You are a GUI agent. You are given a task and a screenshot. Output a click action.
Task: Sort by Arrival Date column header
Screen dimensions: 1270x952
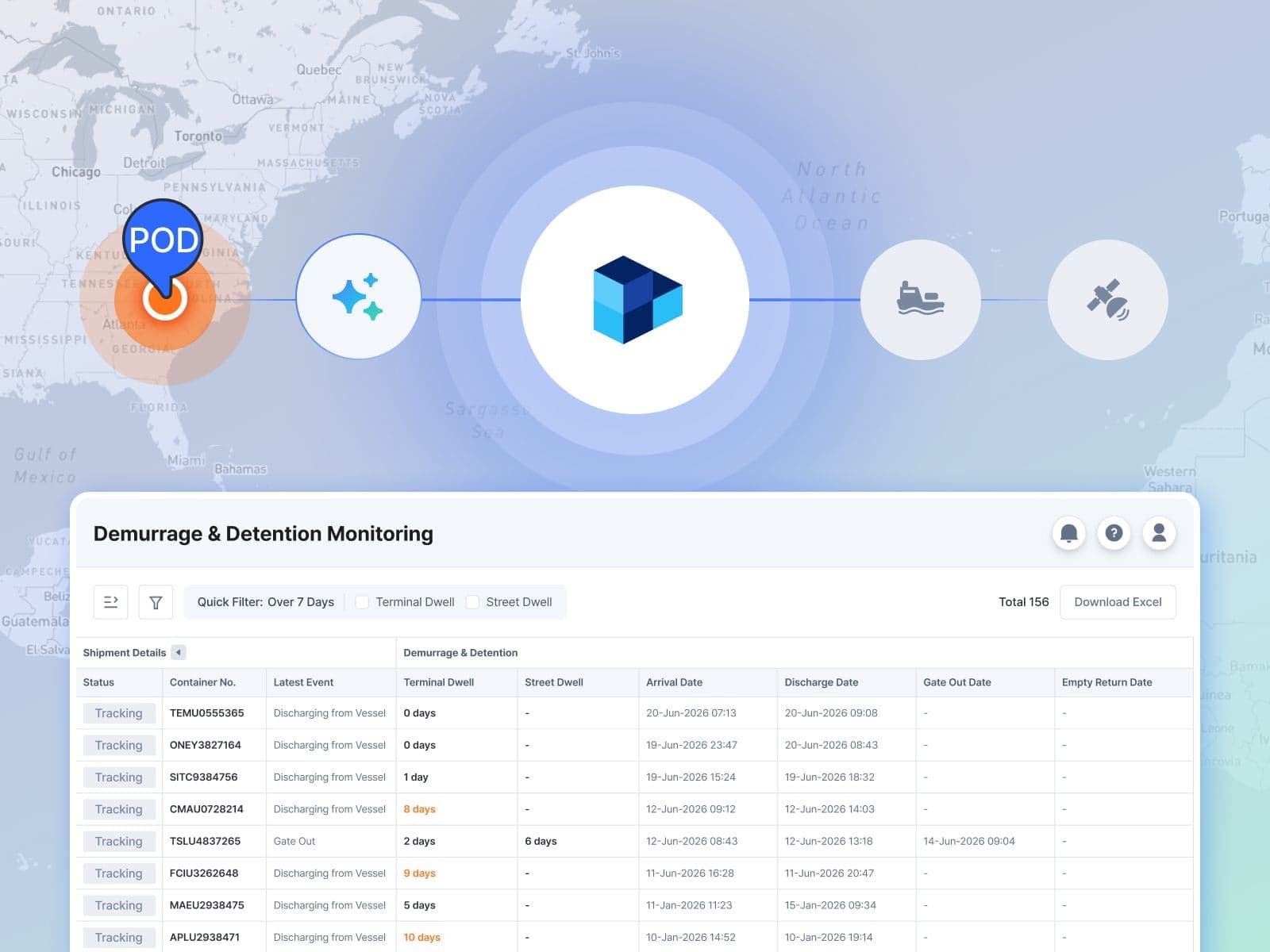tap(674, 682)
